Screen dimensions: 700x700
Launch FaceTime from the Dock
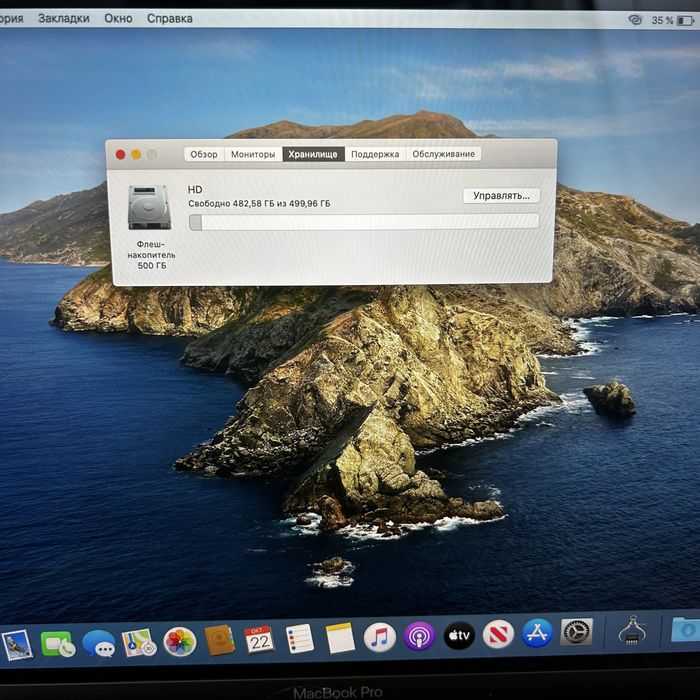coord(58,644)
